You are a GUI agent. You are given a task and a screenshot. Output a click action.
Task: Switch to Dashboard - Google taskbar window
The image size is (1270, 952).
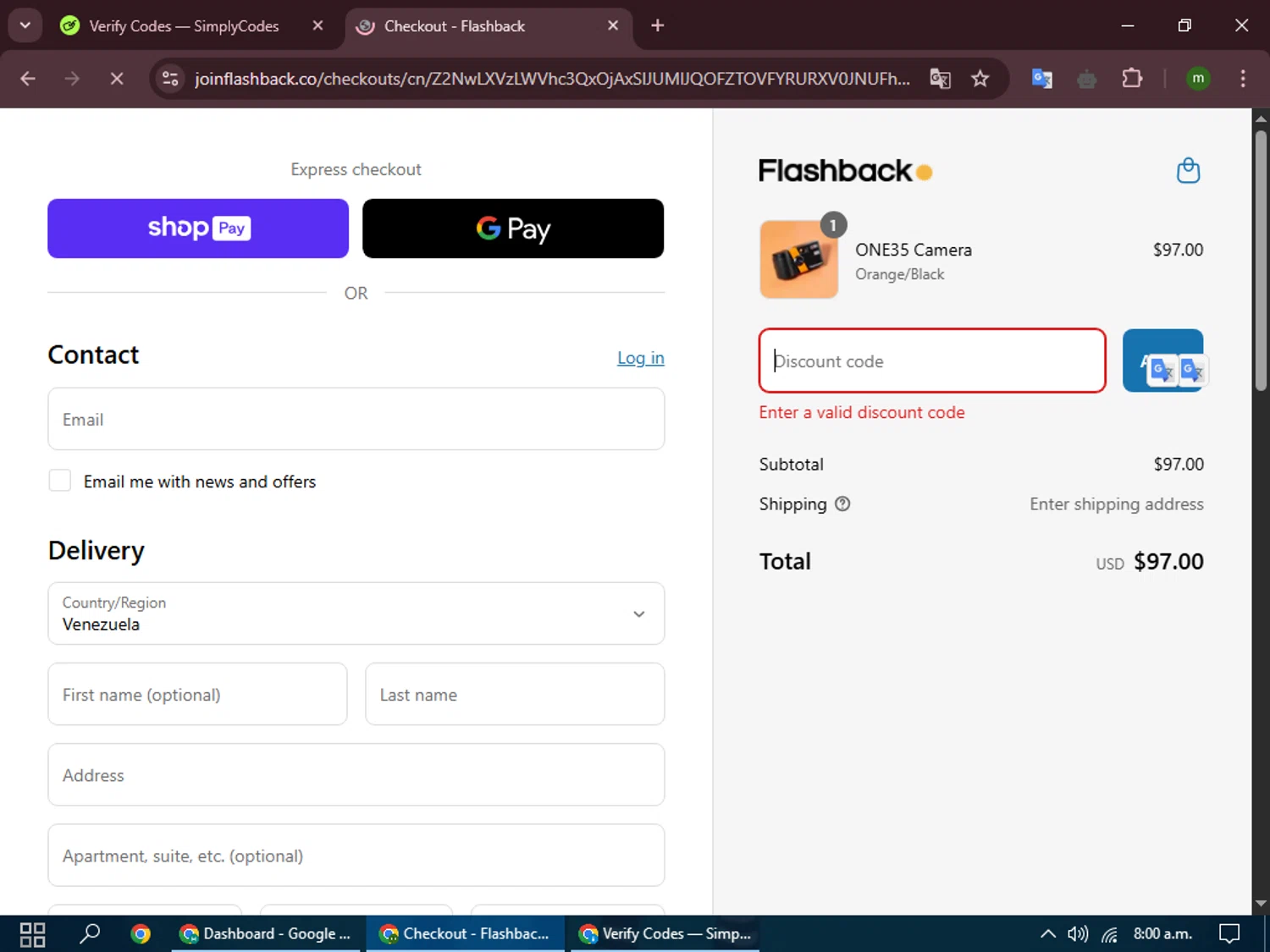tap(266, 934)
